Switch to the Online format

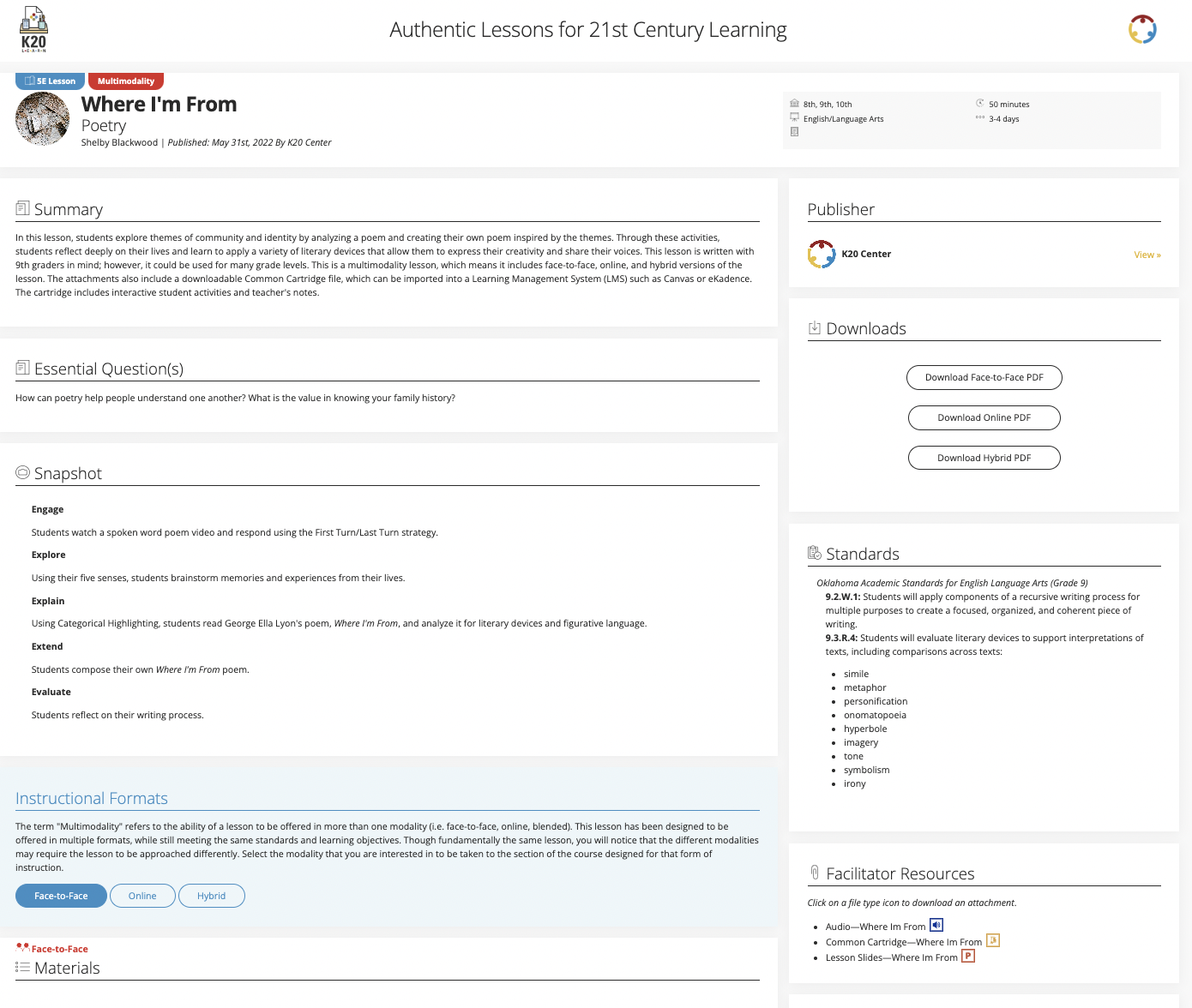[x=142, y=896]
